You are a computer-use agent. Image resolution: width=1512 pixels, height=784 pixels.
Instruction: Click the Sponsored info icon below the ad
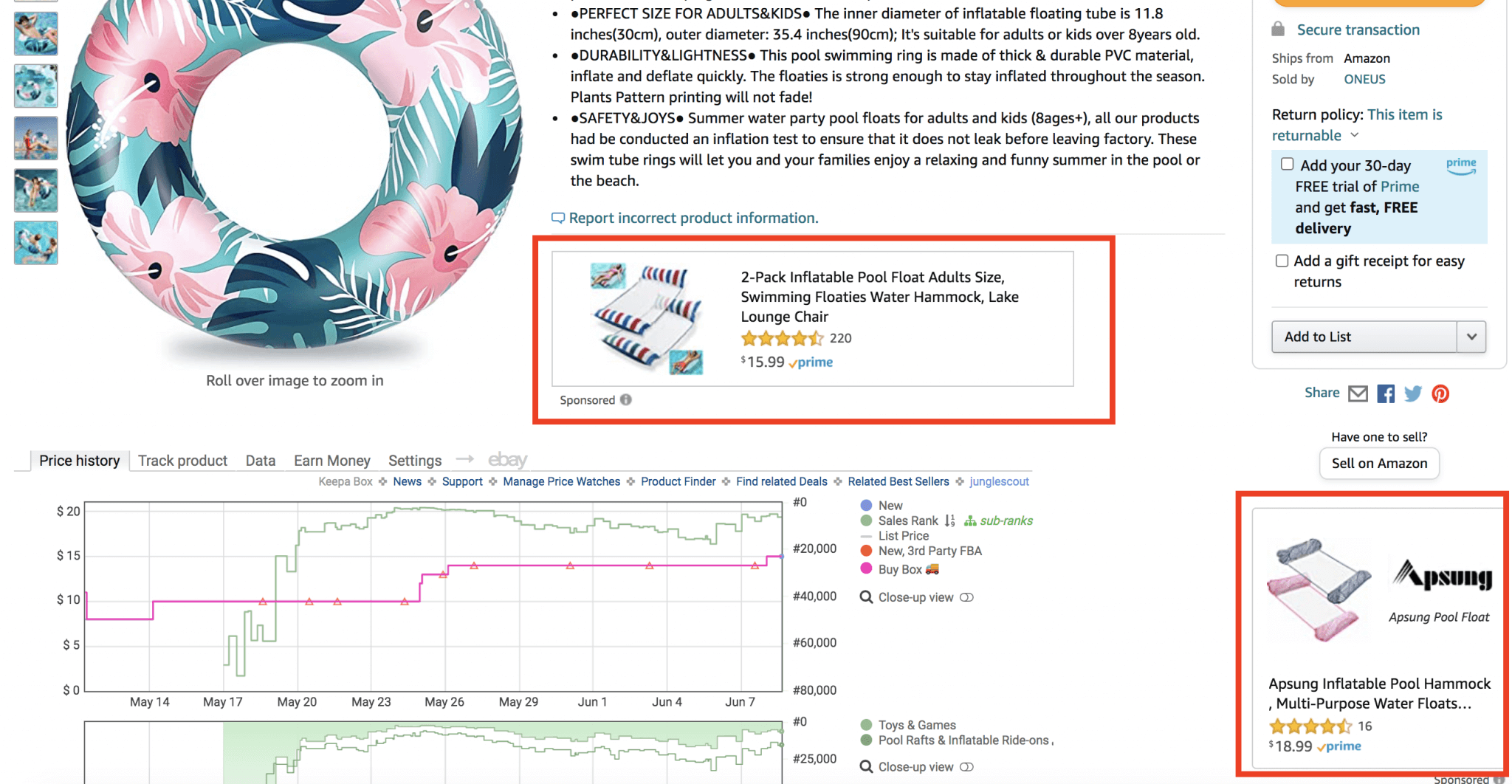tap(625, 399)
